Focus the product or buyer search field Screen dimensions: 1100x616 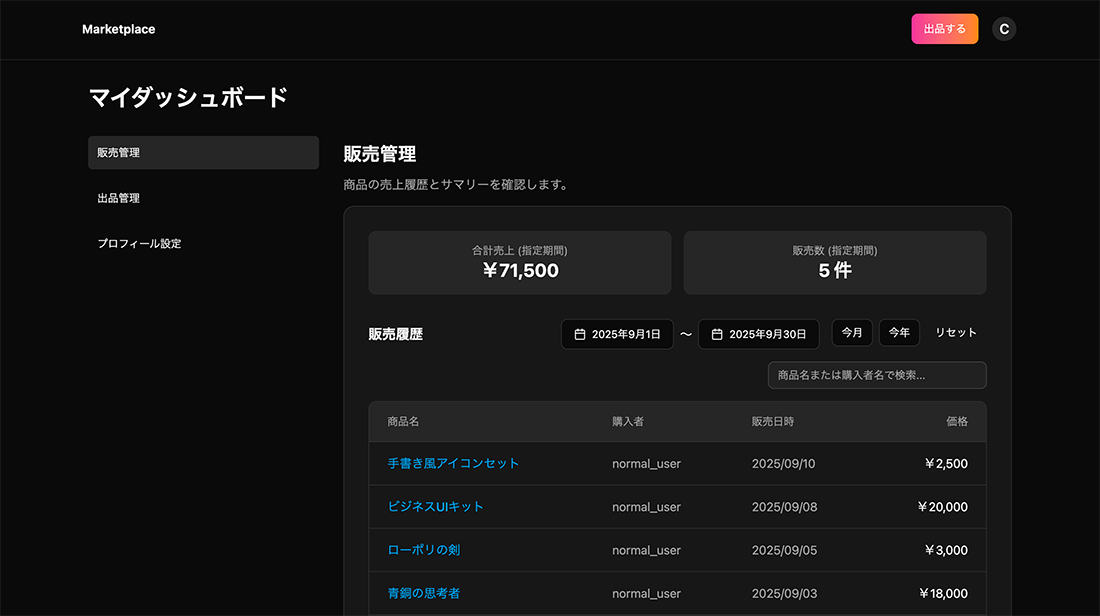[x=877, y=375]
